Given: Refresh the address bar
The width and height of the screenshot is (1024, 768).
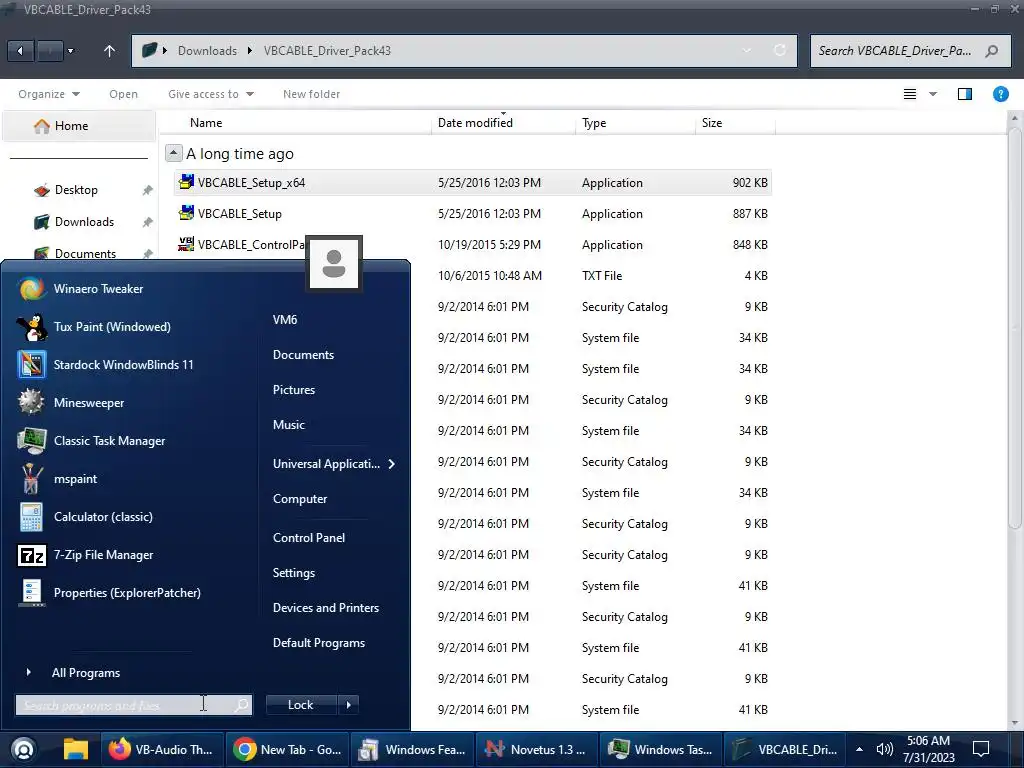Looking at the screenshot, I should pos(780,50).
